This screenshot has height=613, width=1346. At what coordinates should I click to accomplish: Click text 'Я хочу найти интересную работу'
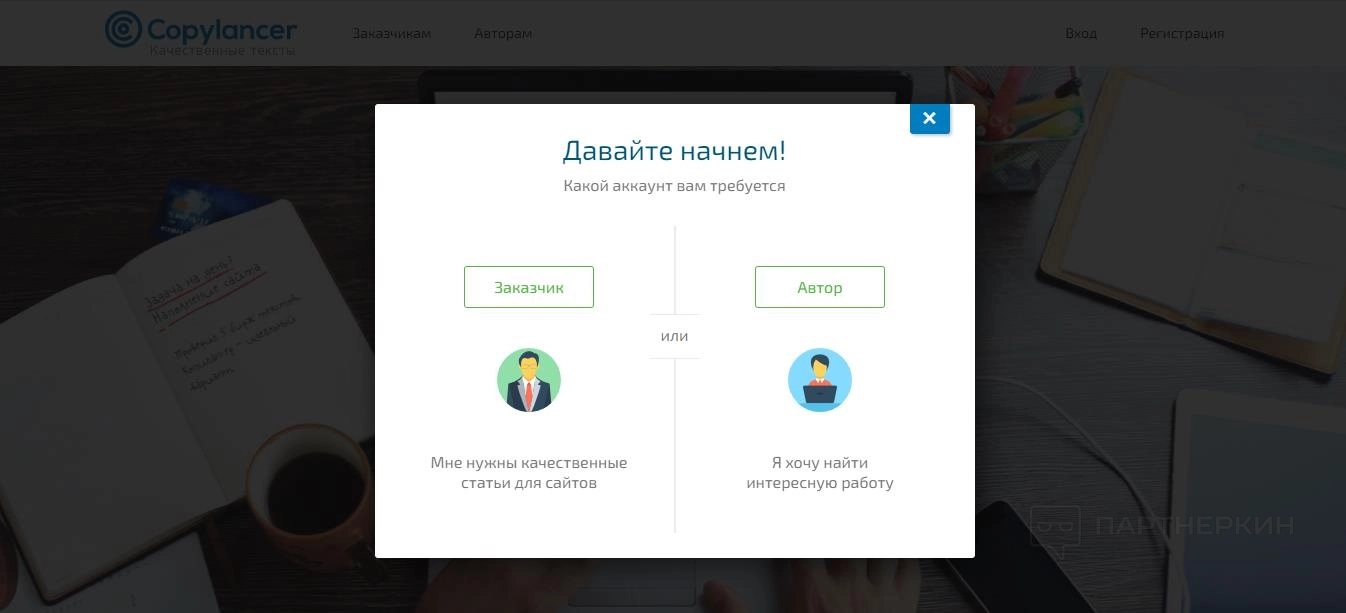tap(820, 473)
